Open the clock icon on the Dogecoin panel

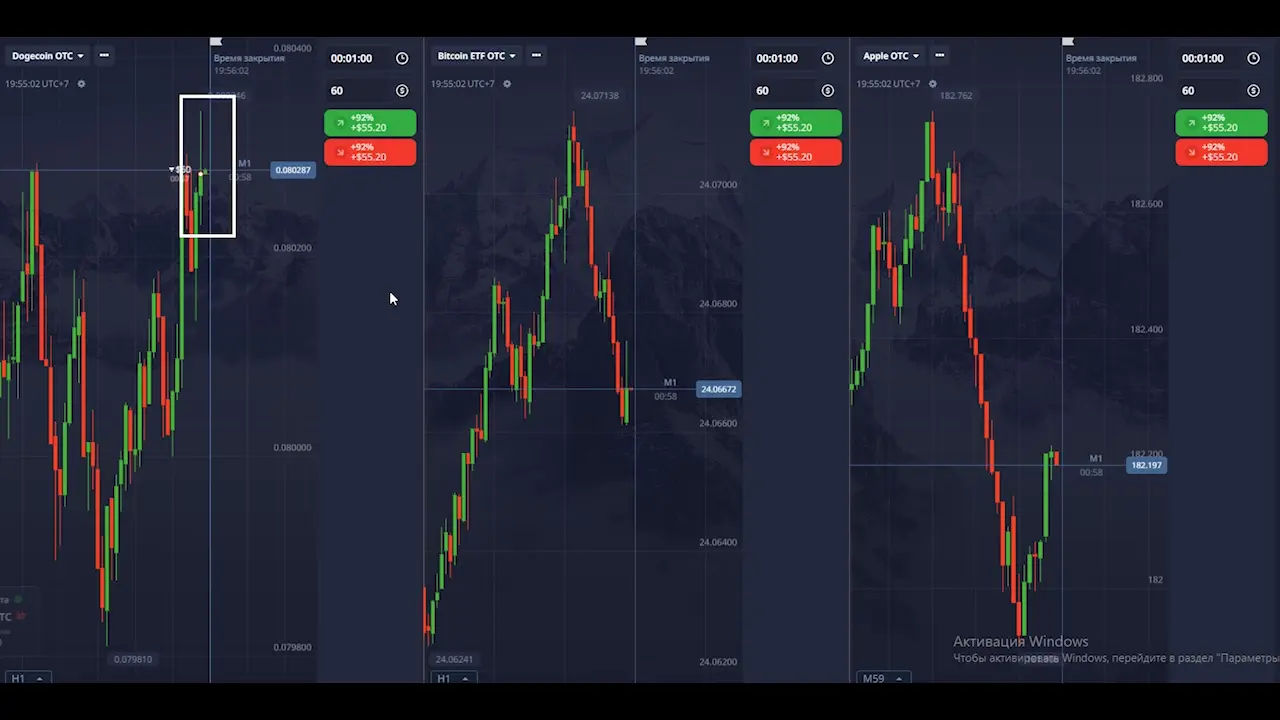tap(402, 58)
